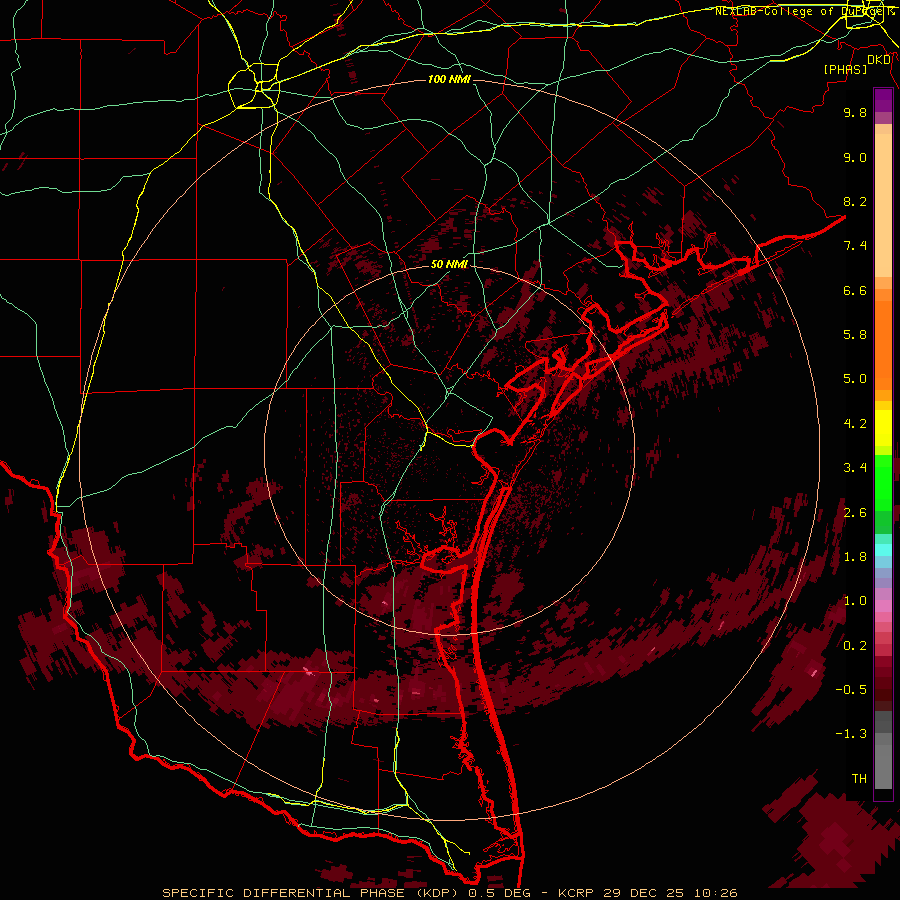
Task: Click the 29 DEC 25 date in the caption
Action: coord(645,893)
